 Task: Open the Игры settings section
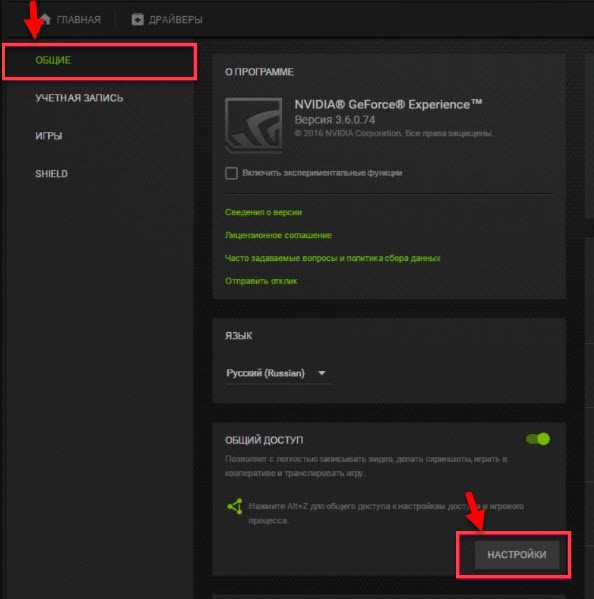pyautogui.click(x=49, y=136)
